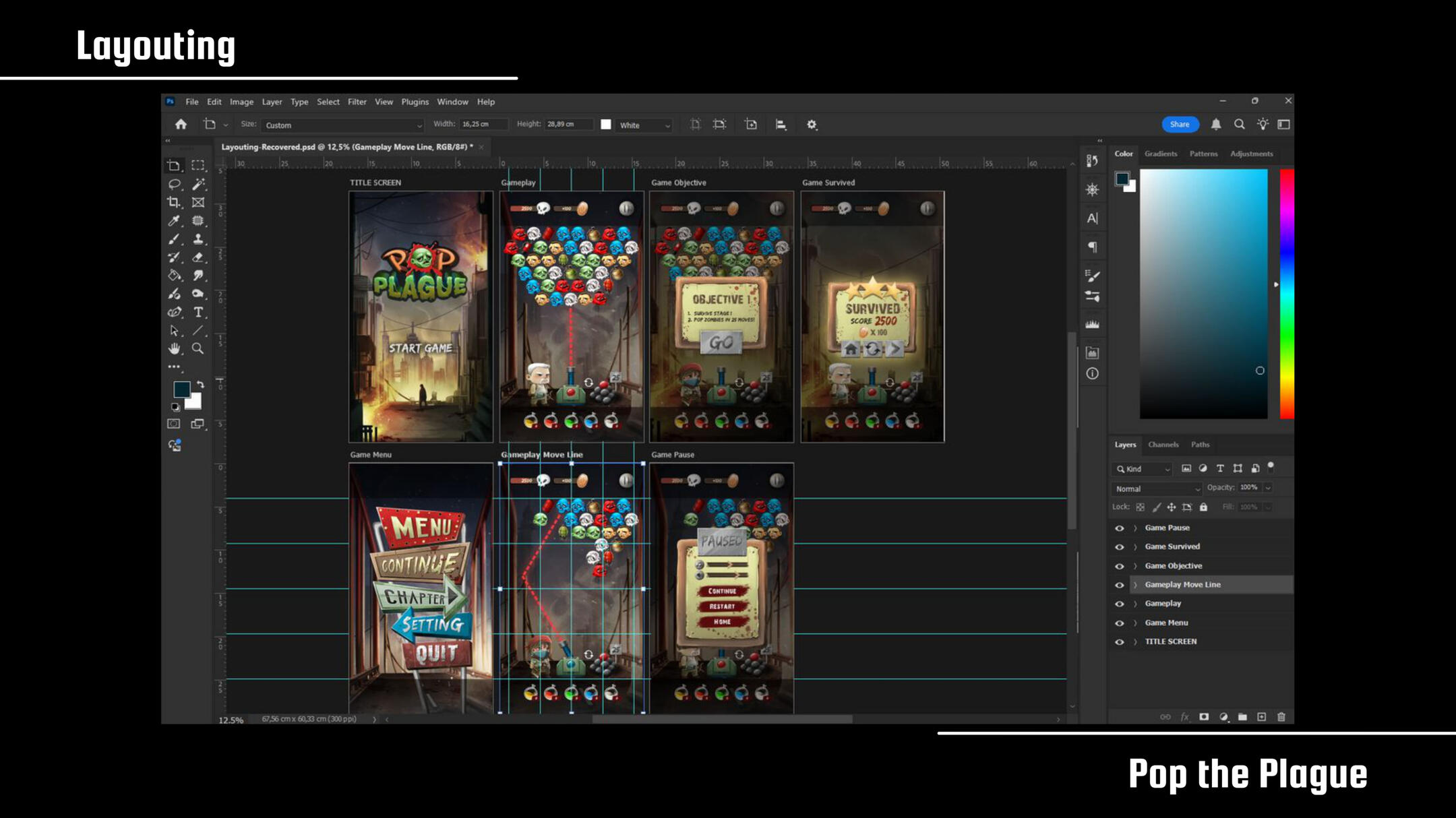This screenshot has height=818, width=1456.
Task: Create a new layer group folder
Action: click(x=1242, y=717)
